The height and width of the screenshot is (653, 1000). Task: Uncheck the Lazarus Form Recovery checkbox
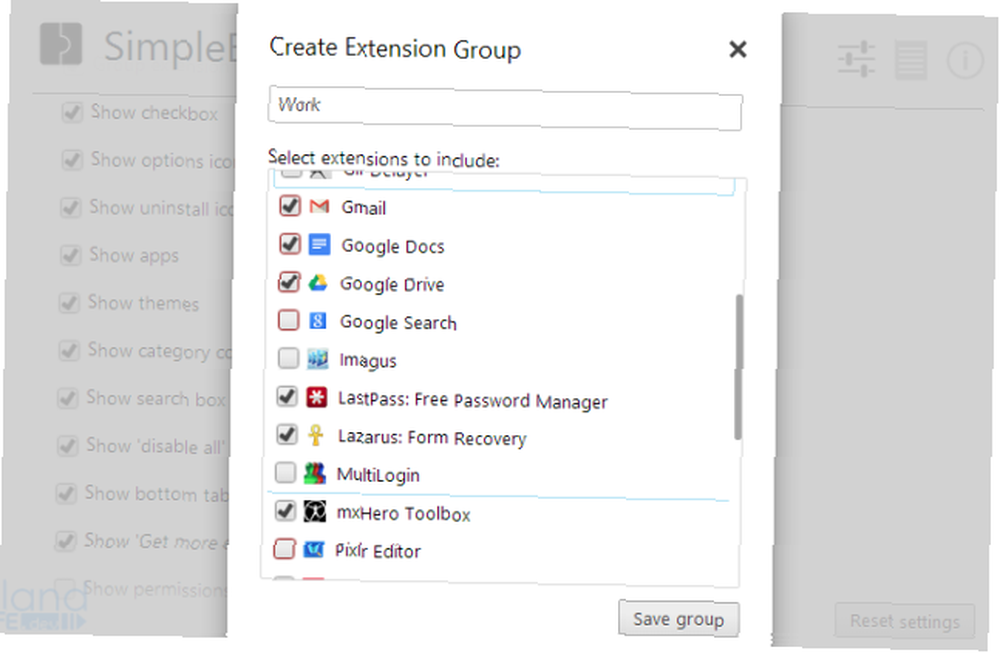287,434
